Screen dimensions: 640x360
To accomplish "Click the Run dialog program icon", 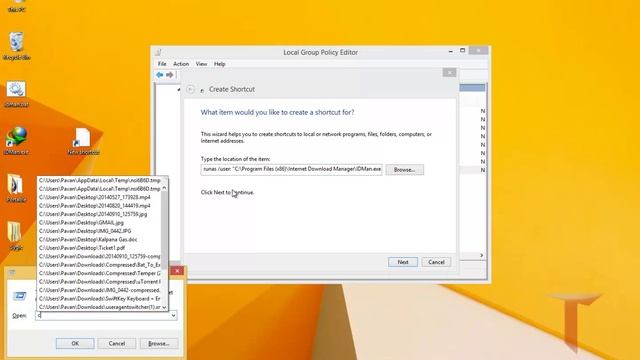I will click(19, 296).
